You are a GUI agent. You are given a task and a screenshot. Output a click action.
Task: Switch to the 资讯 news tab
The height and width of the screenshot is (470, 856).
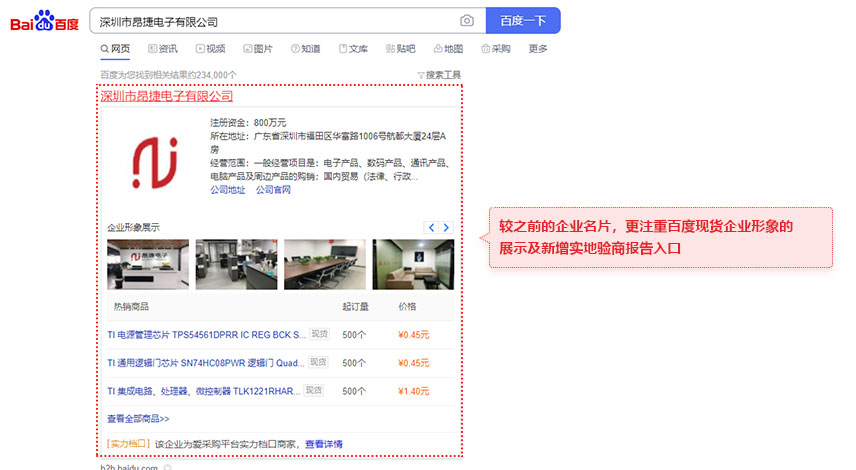click(x=163, y=48)
